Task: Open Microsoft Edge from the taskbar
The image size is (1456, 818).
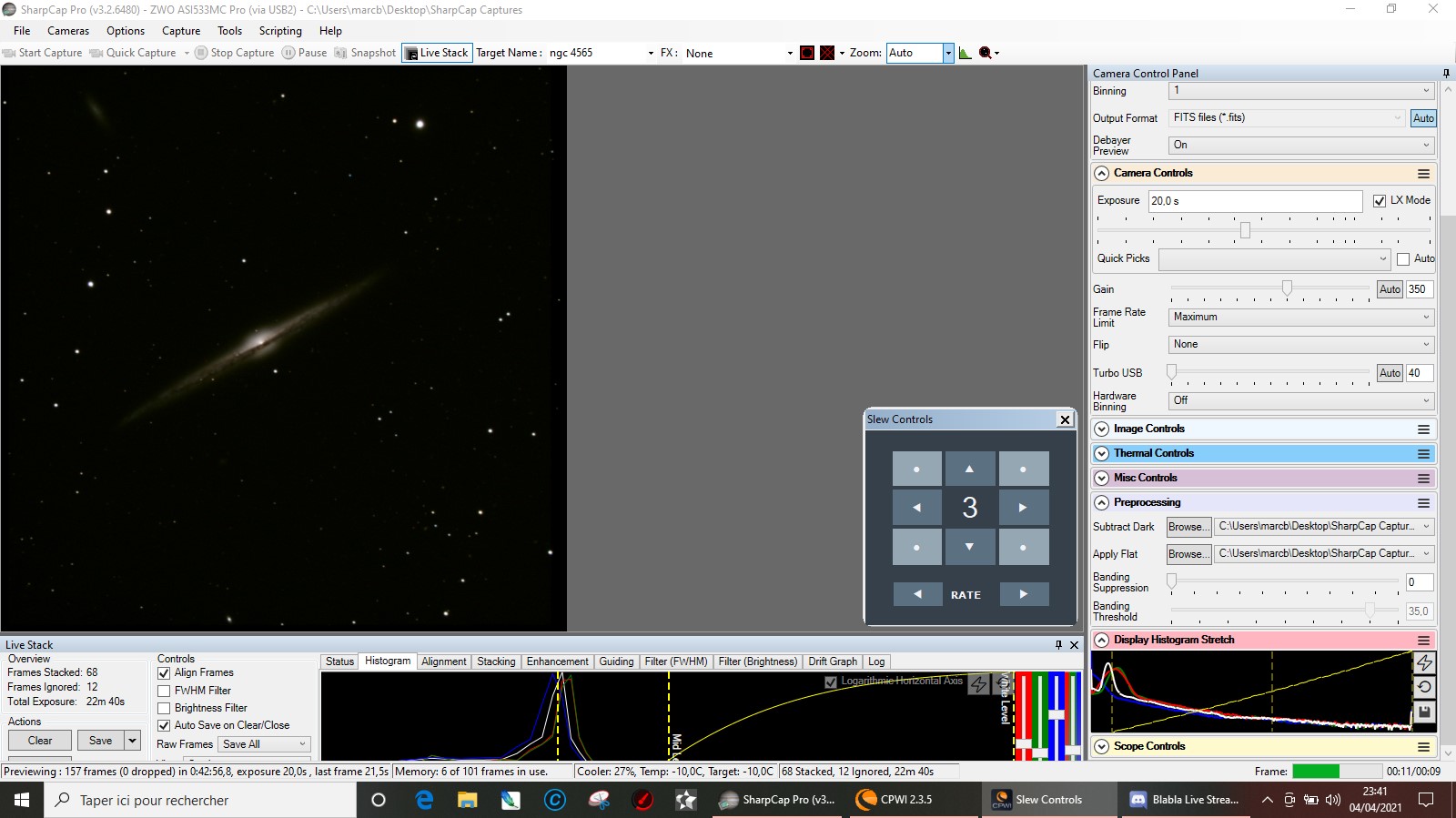Action: 424,800
